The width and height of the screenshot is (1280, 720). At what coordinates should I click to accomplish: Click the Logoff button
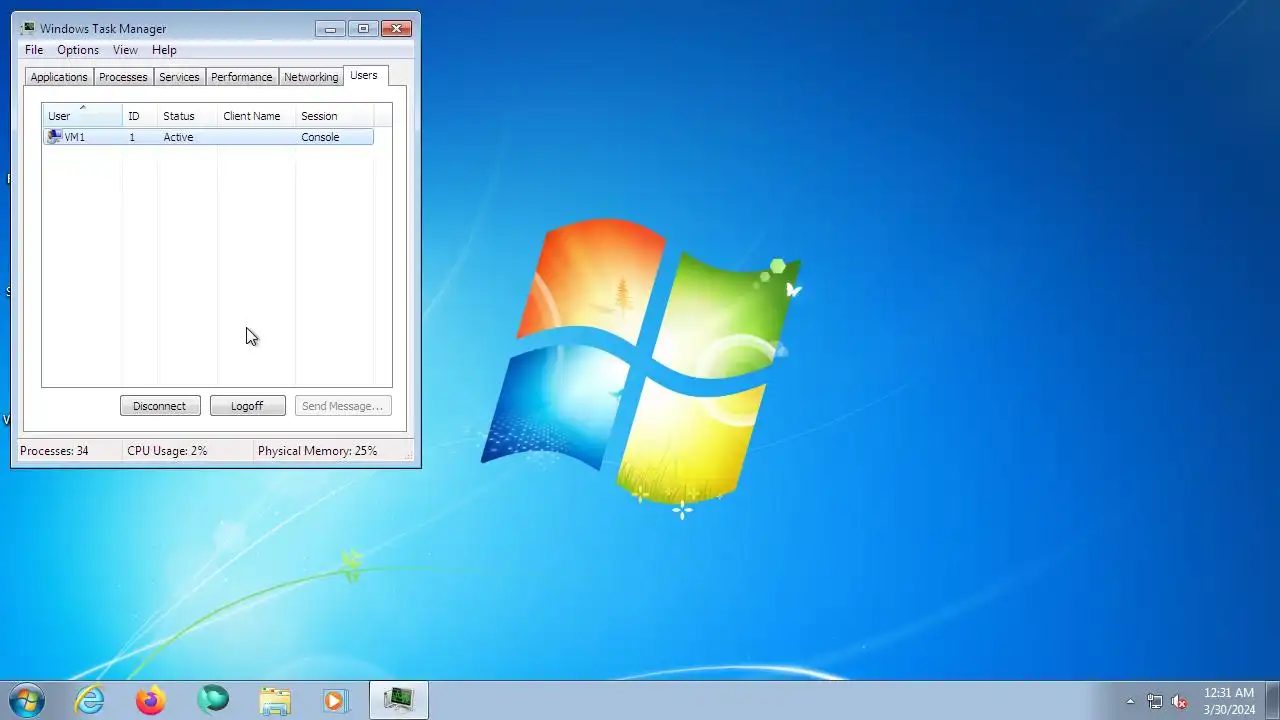click(247, 406)
